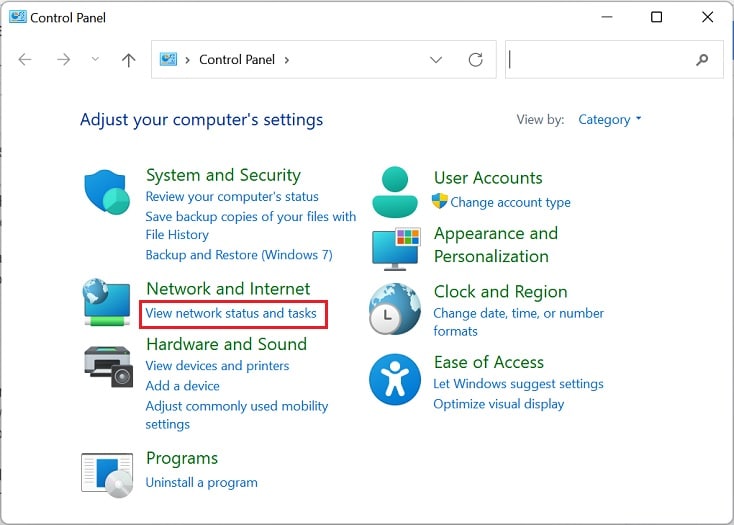Screen dimensions: 734x525
Task: Open the User Accounts person icon
Action: tap(395, 192)
